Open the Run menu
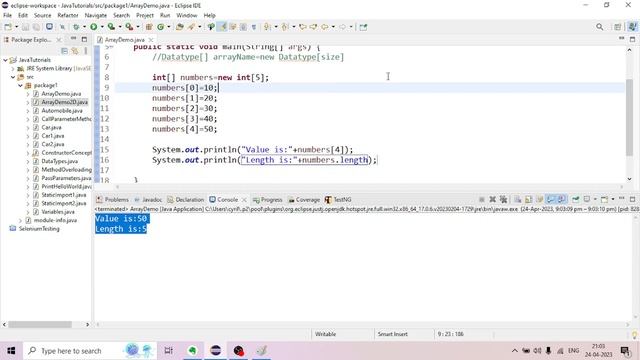The image size is (640, 360). click(x=165, y=15)
